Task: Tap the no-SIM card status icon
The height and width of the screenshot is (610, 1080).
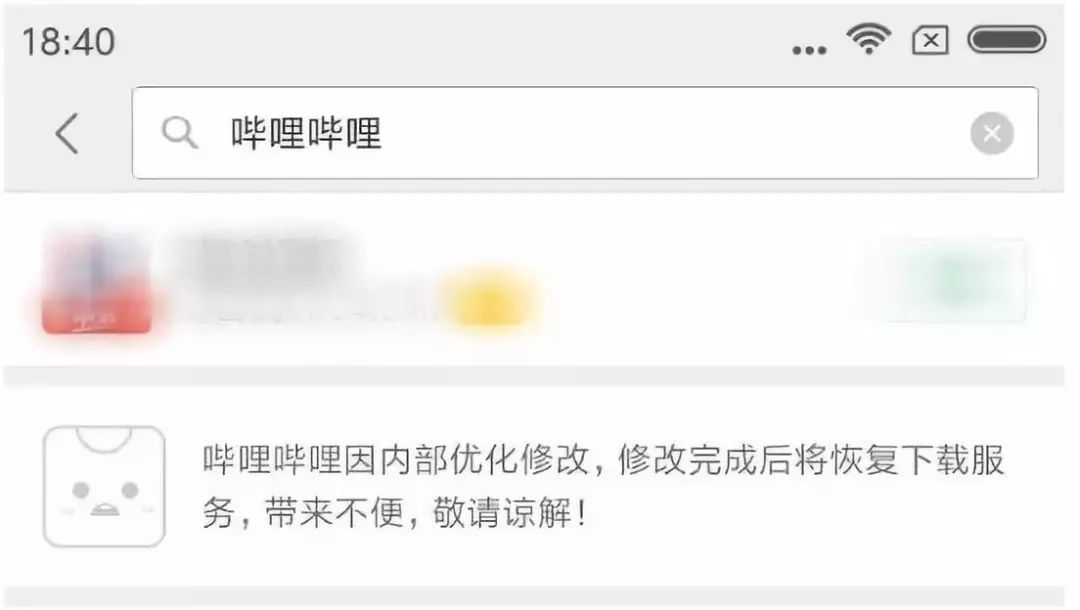Action: pyautogui.click(x=931, y=40)
